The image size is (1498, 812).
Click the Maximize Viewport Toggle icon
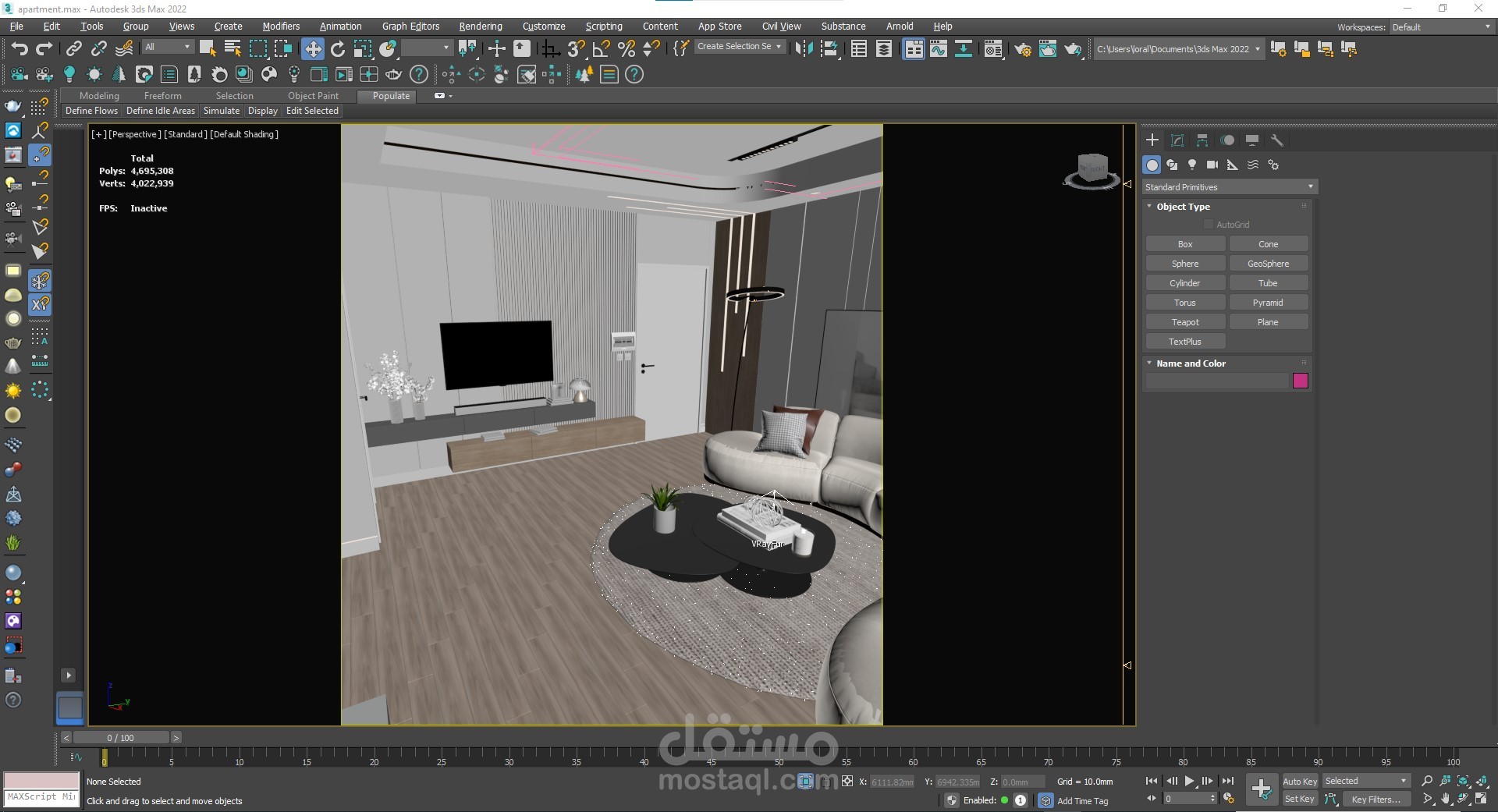coord(1481,799)
